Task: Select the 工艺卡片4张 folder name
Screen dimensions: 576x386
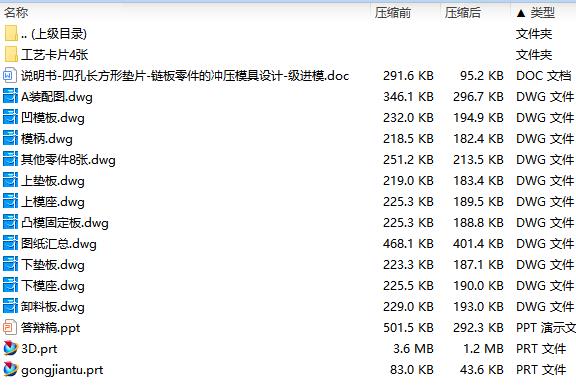Action: (x=54, y=55)
